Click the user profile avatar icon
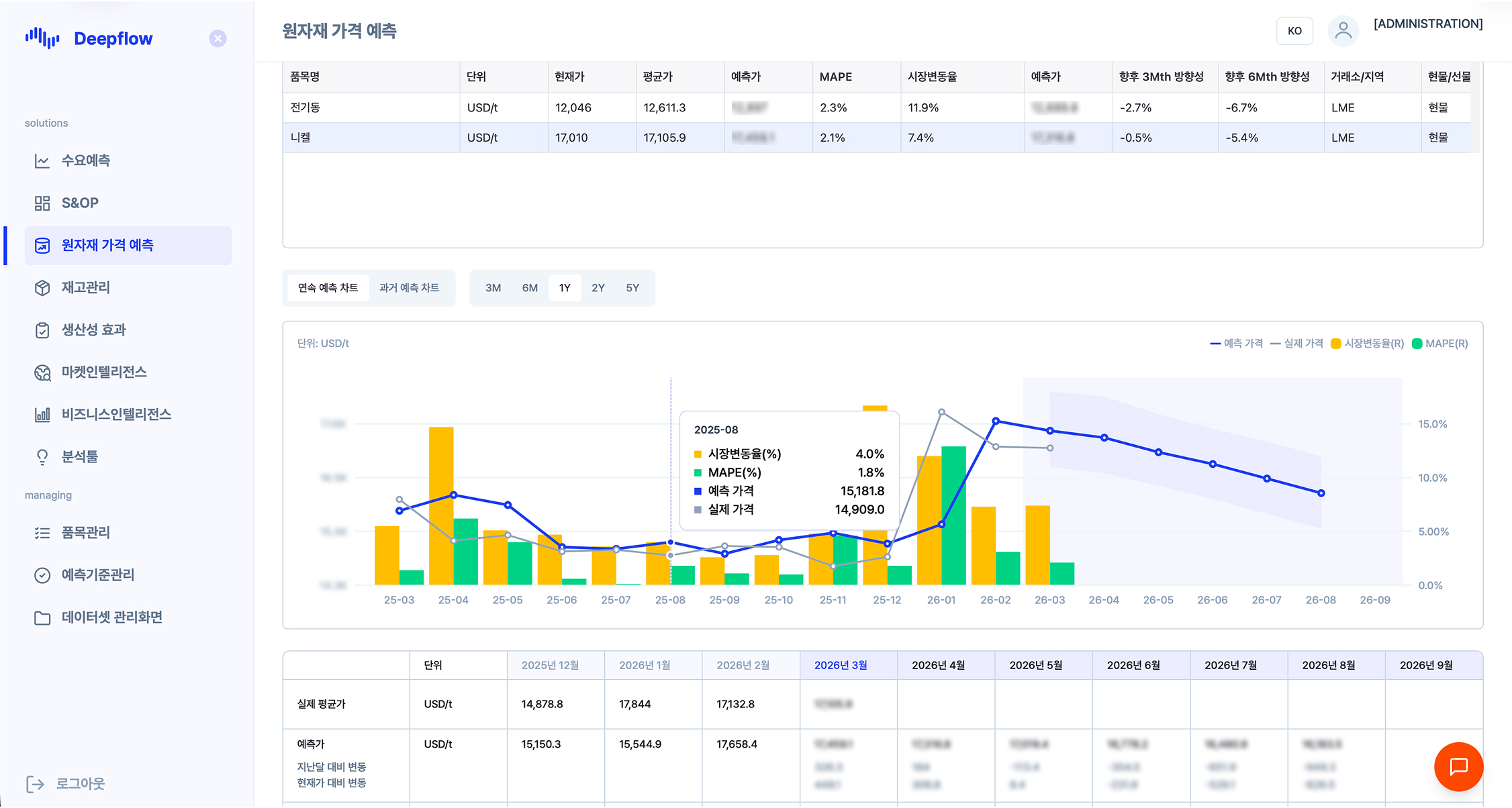Image resolution: width=1512 pixels, height=808 pixels. tap(1343, 31)
